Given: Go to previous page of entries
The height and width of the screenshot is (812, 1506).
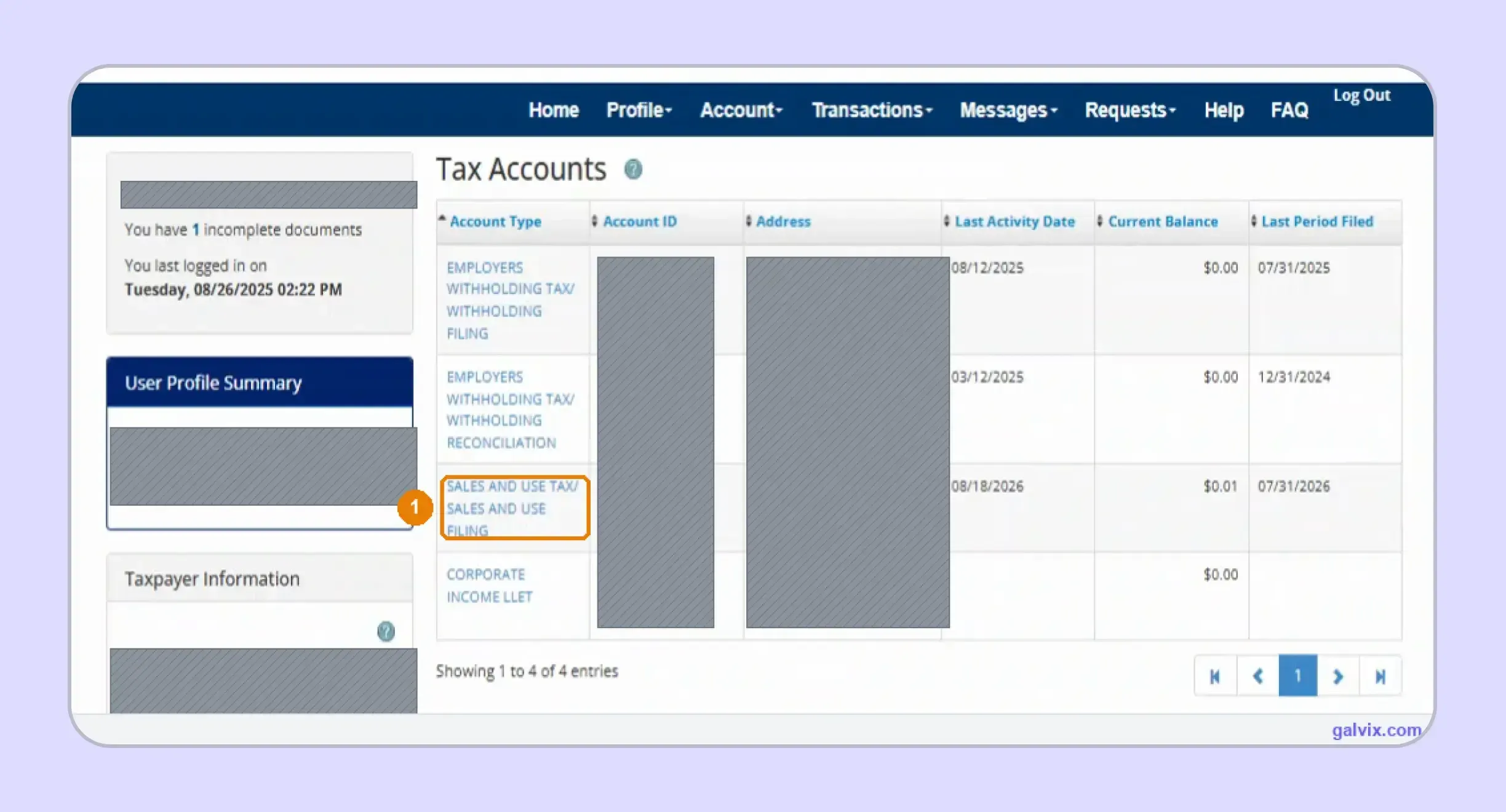Looking at the screenshot, I should tap(1257, 676).
